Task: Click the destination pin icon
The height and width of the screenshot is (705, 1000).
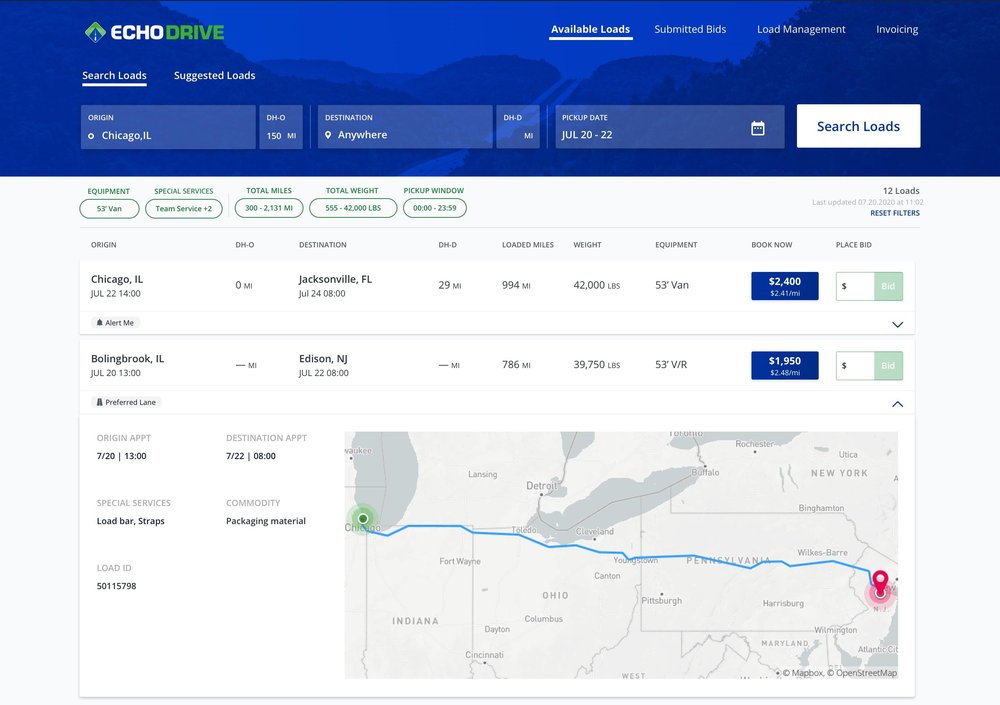Action: [x=328, y=135]
